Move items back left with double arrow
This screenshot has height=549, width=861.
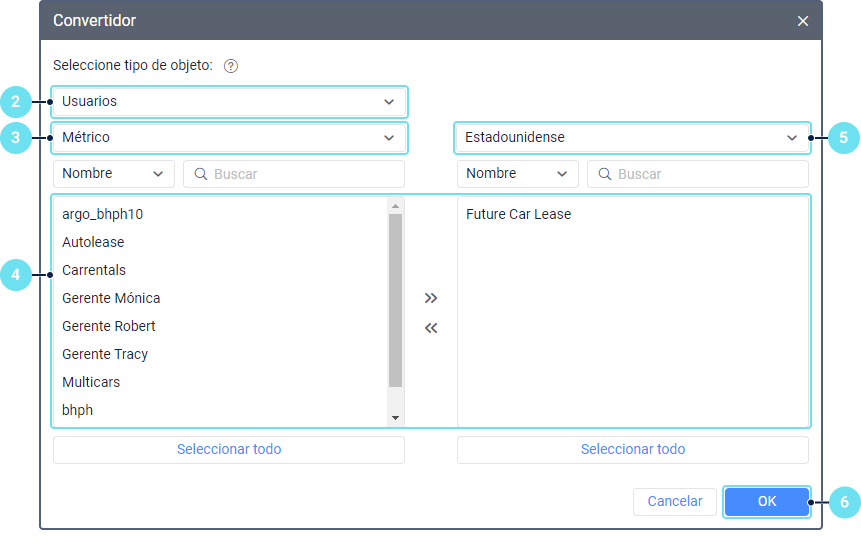coord(431,328)
